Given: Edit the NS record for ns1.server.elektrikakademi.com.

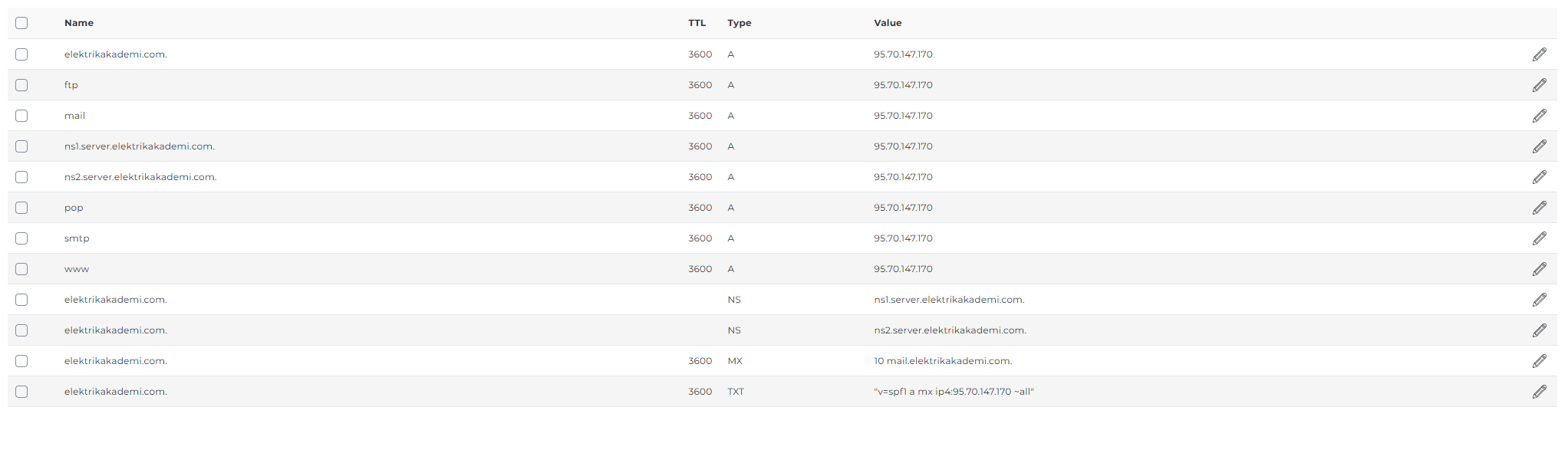Looking at the screenshot, I should click(x=1539, y=300).
